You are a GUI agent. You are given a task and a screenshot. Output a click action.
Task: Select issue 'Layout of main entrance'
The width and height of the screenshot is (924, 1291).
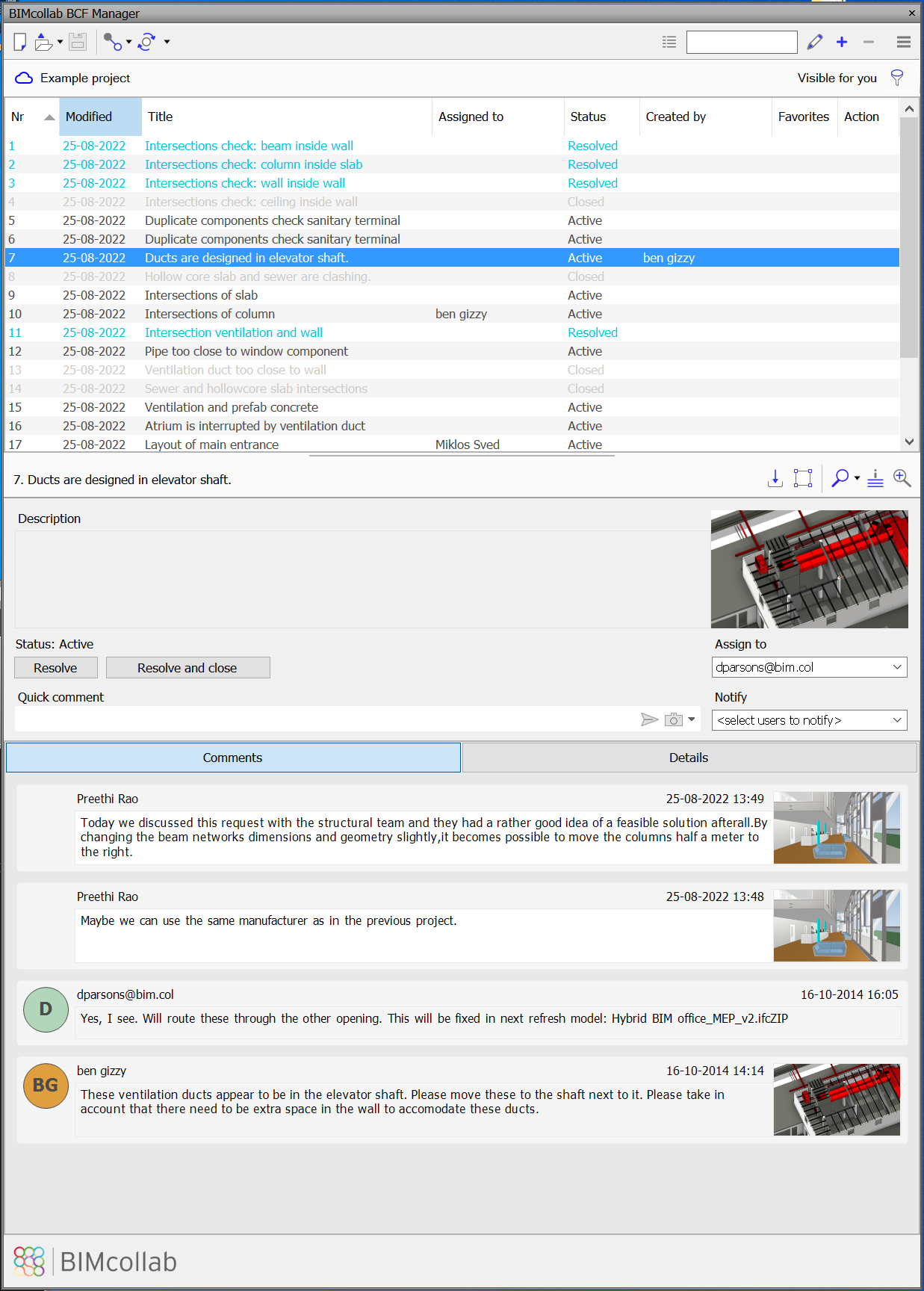[452, 445]
